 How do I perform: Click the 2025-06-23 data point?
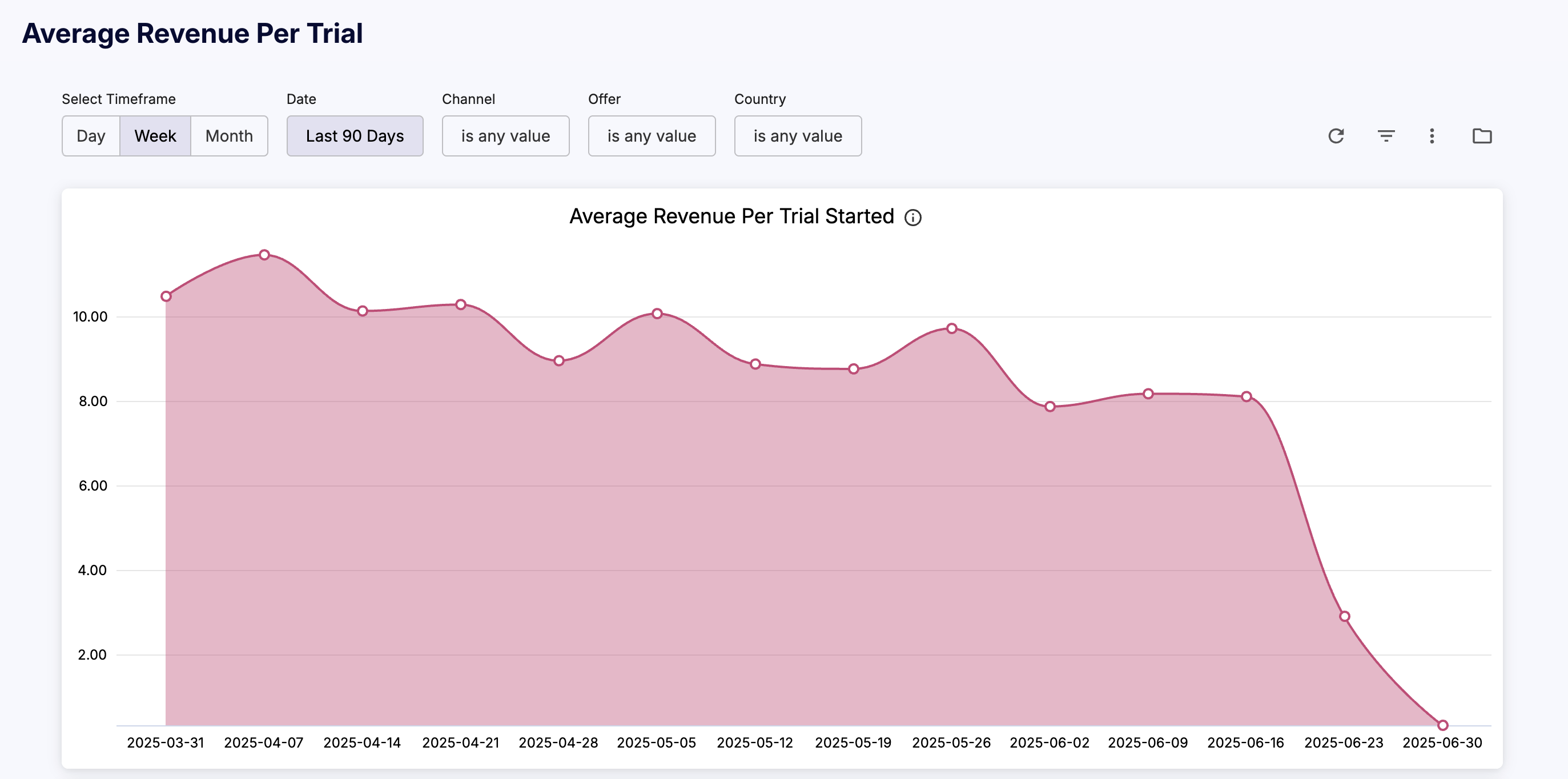[1345, 616]
